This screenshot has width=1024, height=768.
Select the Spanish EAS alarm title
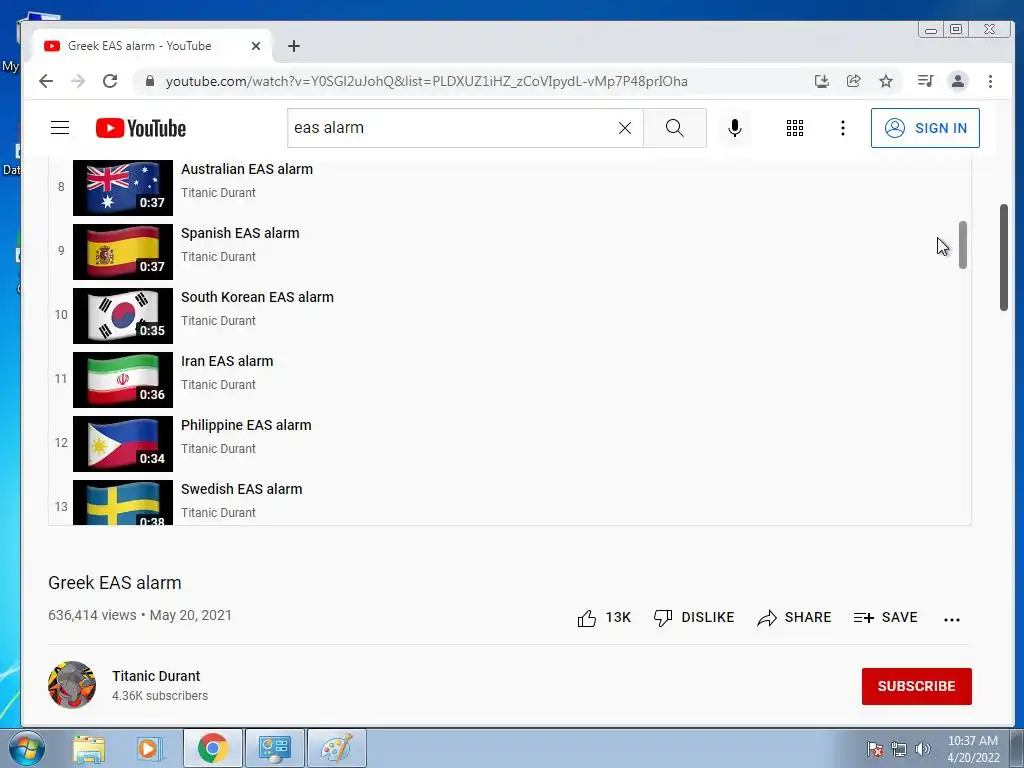[x=240, y=233]
